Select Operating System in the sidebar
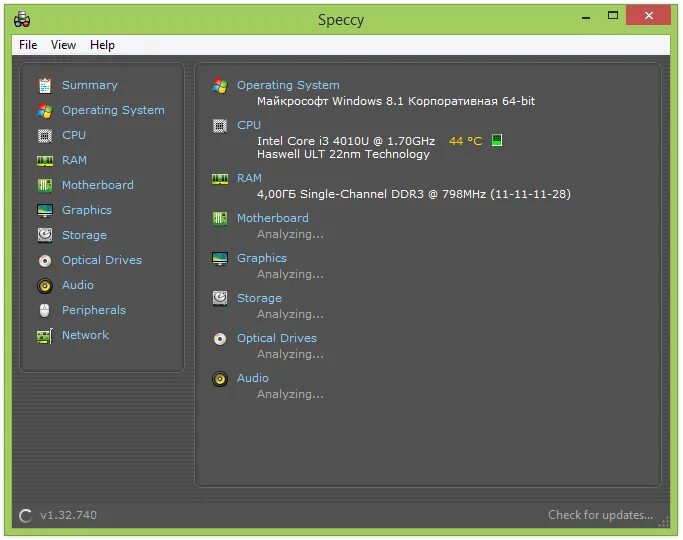683x540 pixels. tap(113, 110)
